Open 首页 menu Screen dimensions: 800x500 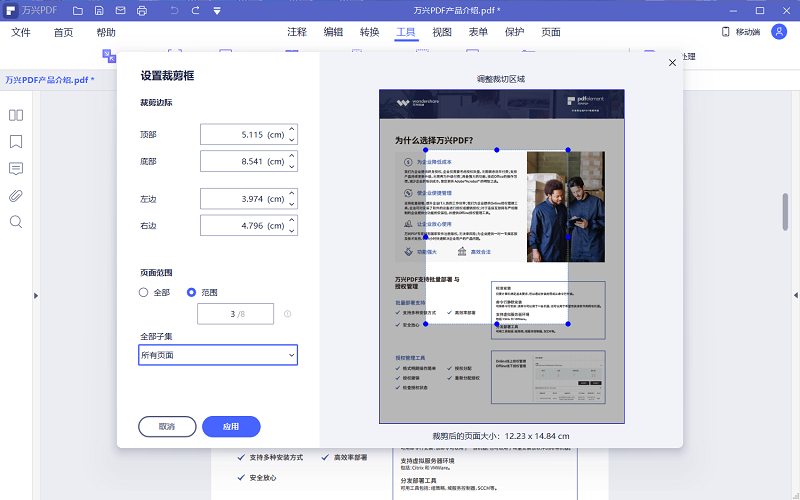coord(63,32)
